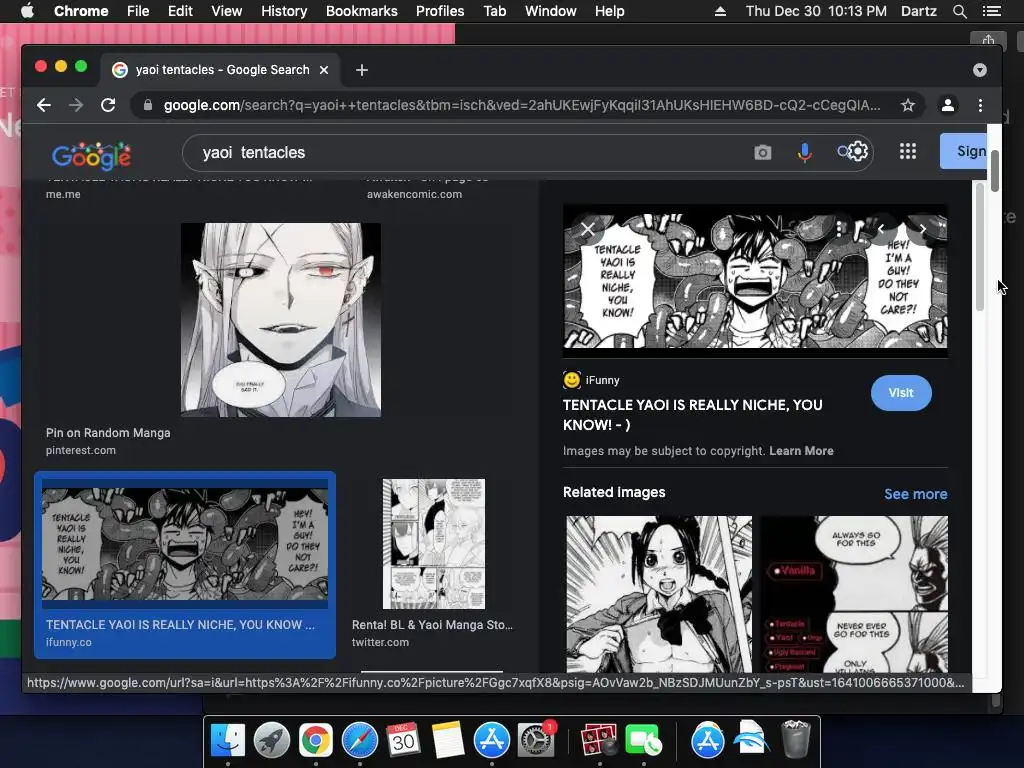Open Finder from the Dock
Image resolution: width=1024 pixels, height=768 pixels.
(x=228, y=740)
